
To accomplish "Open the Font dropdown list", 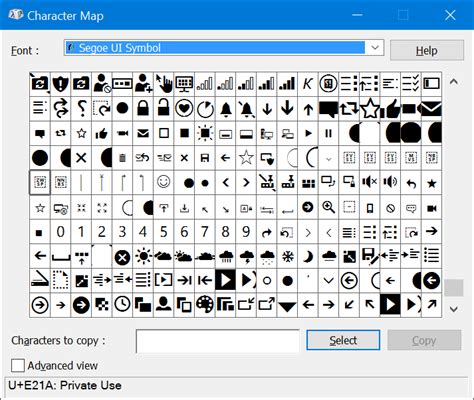I will [x=375, y=48].
